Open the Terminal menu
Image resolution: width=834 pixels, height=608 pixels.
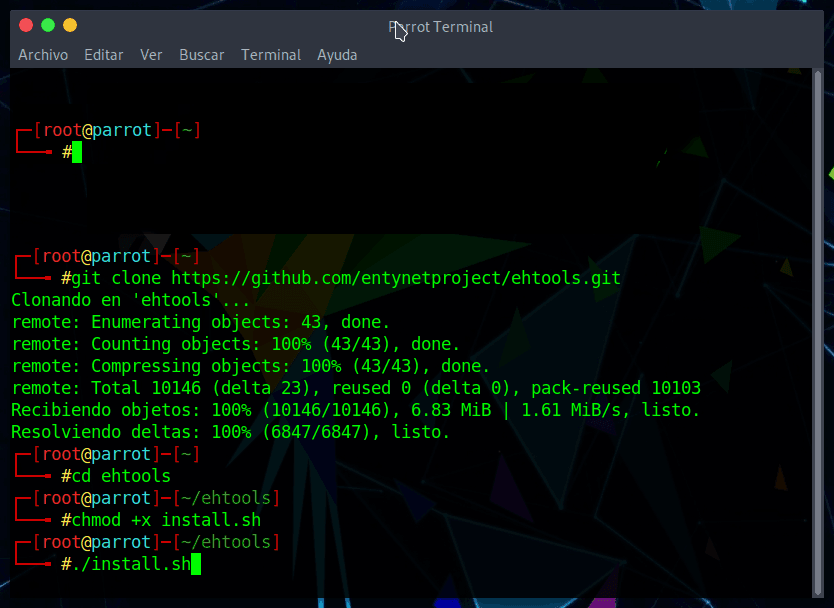(x=271, y=55)
